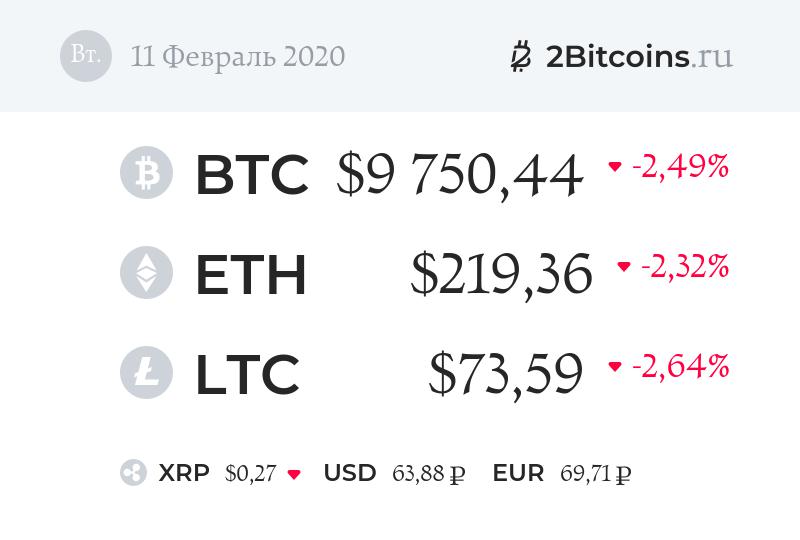
Task: Select the LTC ticker label
Action: [x=247, y=373]
